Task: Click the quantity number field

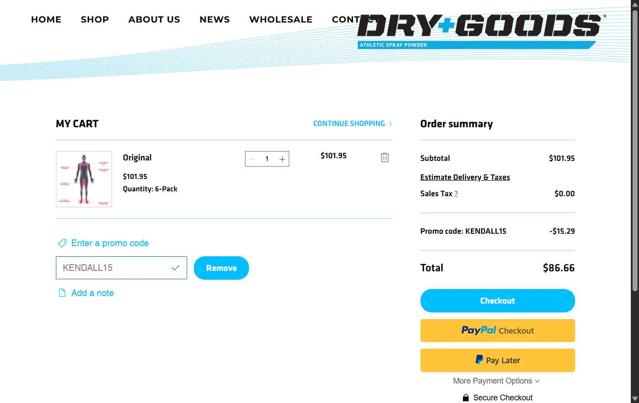Action: click(267, 159)
